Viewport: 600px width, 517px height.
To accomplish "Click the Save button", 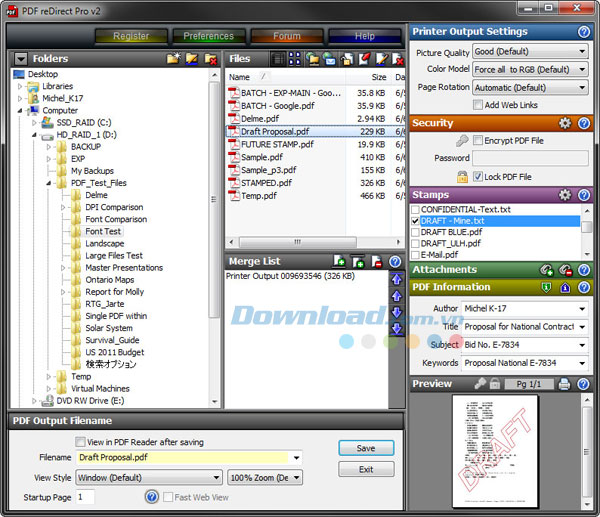I will coord(366,448).
